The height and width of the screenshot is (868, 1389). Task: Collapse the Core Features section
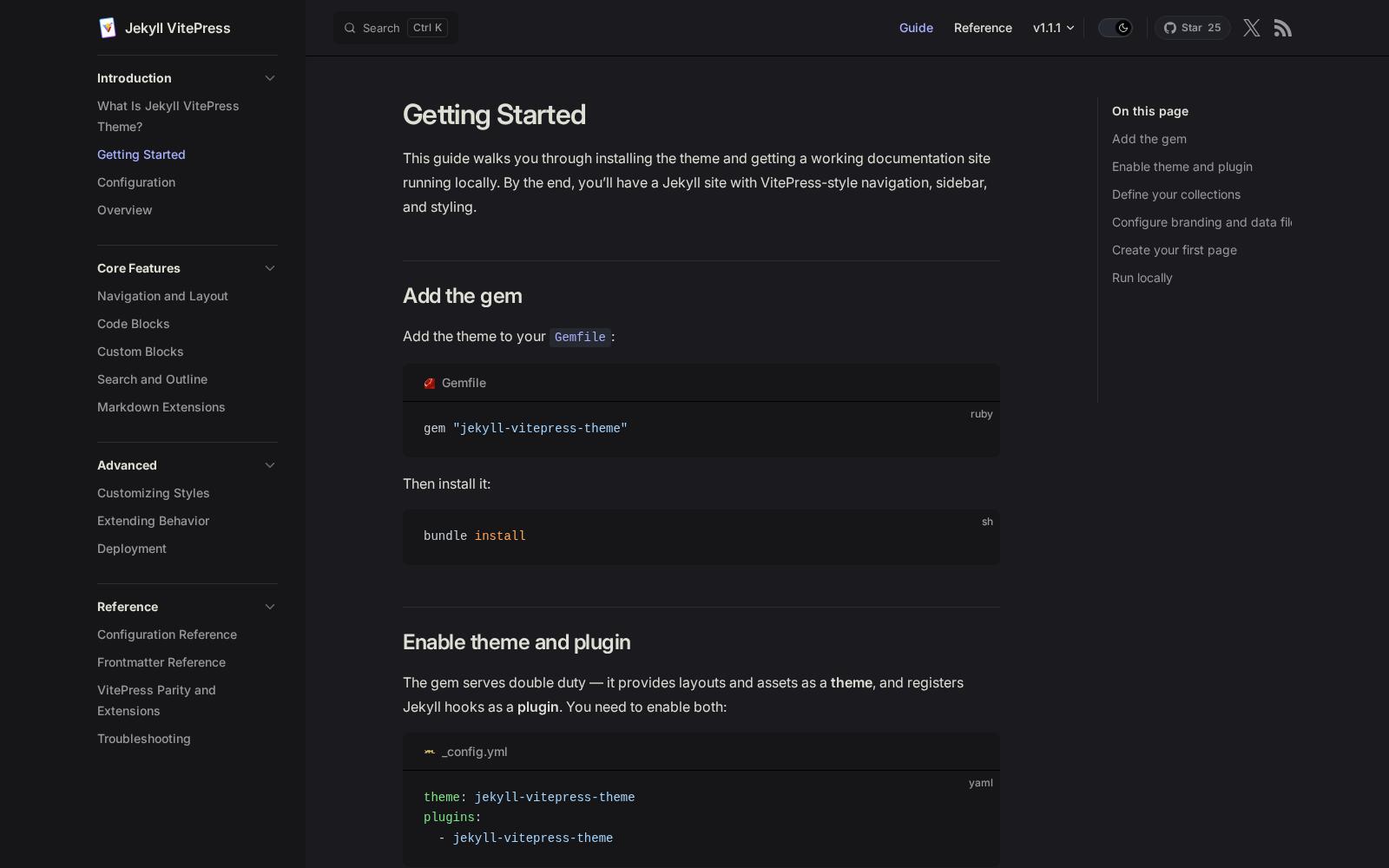coord(270,268)
